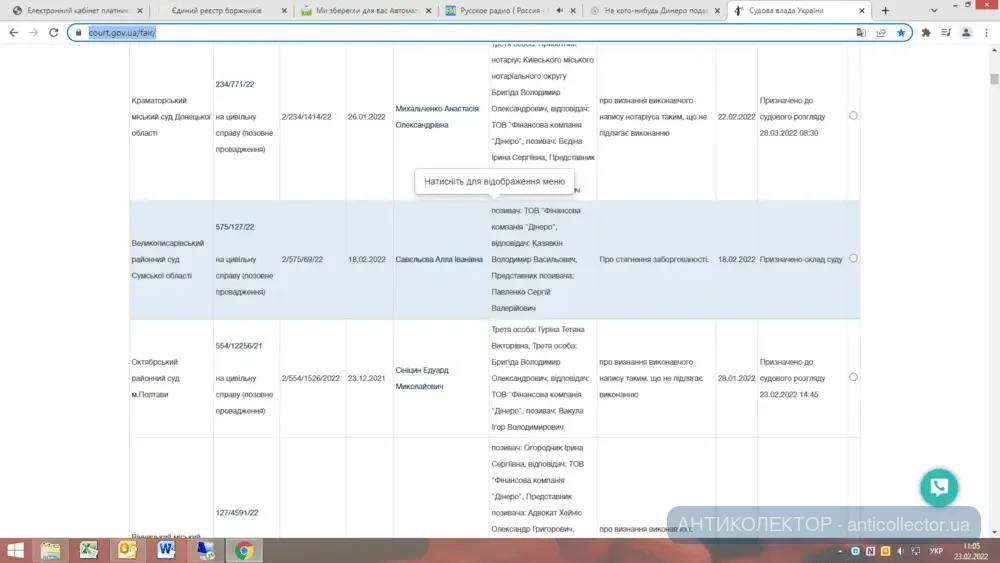Switch keyboard language via УКР indicator
Image resolution: width=1000 pixels, height=563 pixels.
click(x=936, y=551)
